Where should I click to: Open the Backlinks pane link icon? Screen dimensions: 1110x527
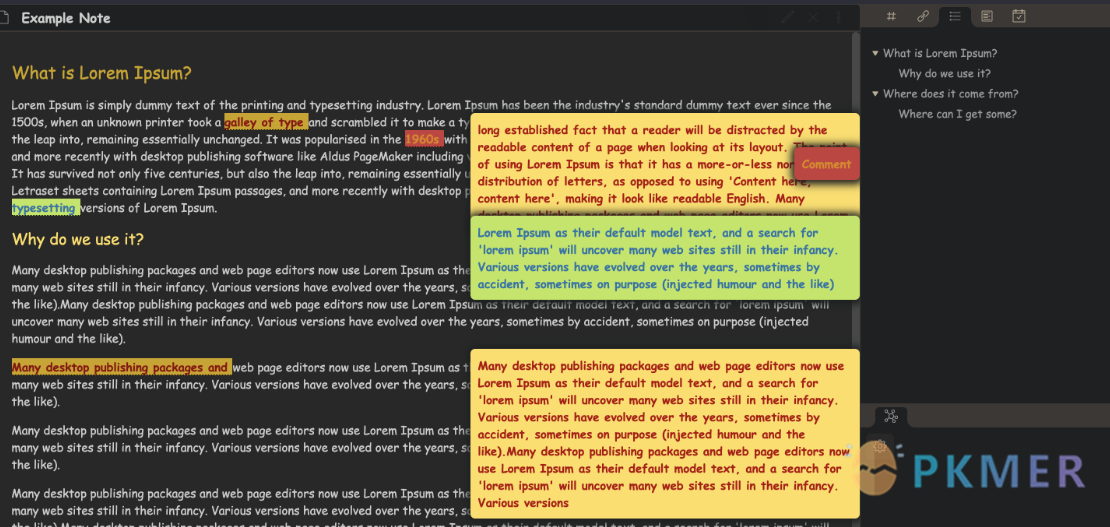923,16
